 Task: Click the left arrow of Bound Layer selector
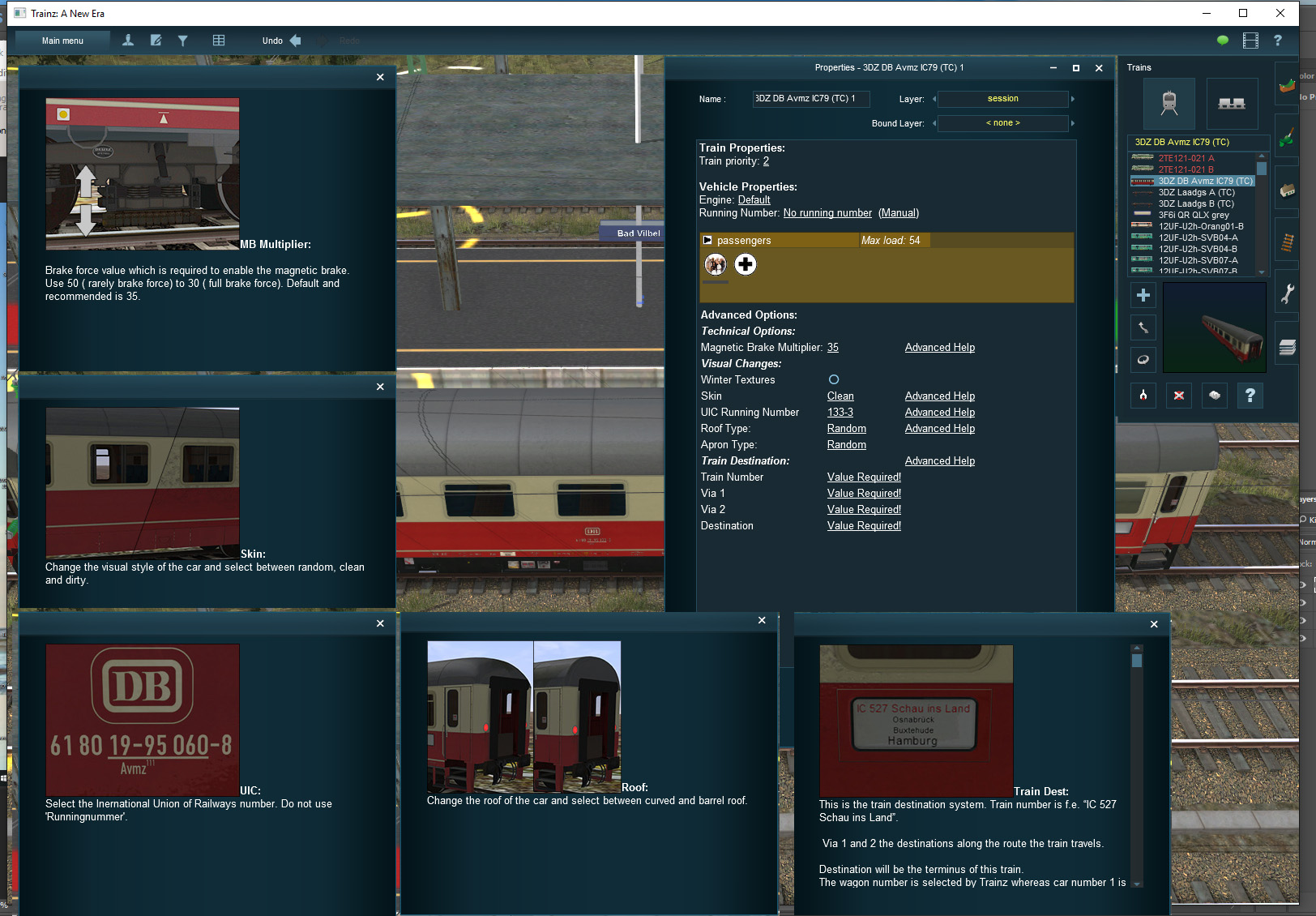pos(934,123)
